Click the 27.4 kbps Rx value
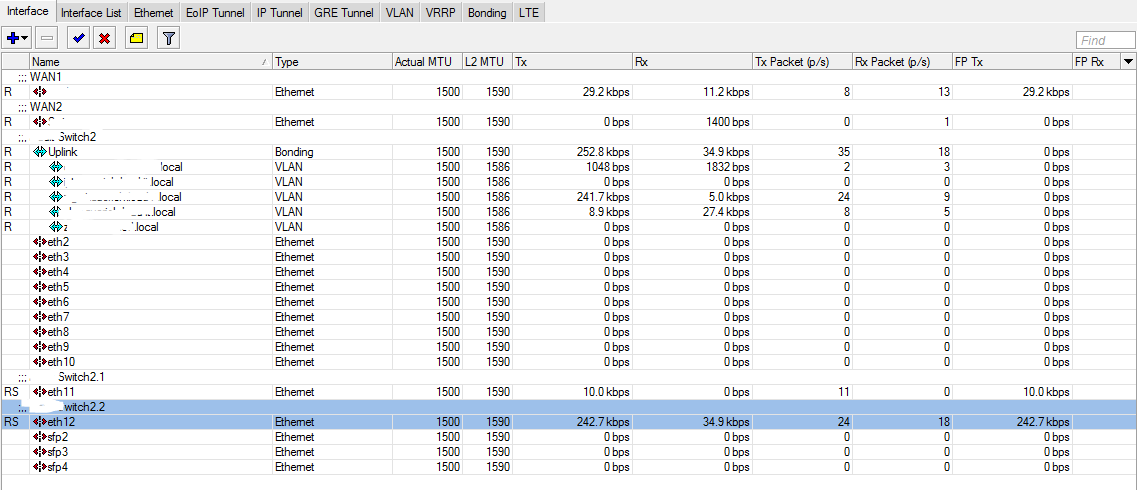The height and width of the screenshot is (490, 1137). click(724, 212)
